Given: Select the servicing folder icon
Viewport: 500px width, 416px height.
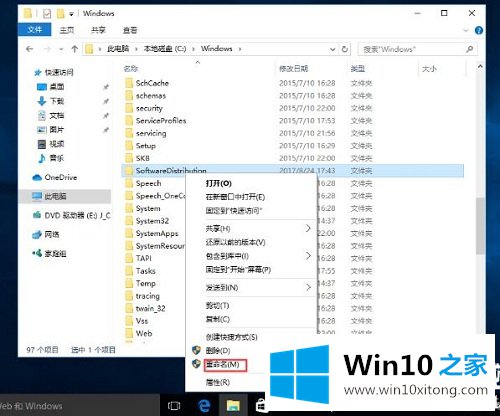Looking at the screenshot, I should coord(129,133).
